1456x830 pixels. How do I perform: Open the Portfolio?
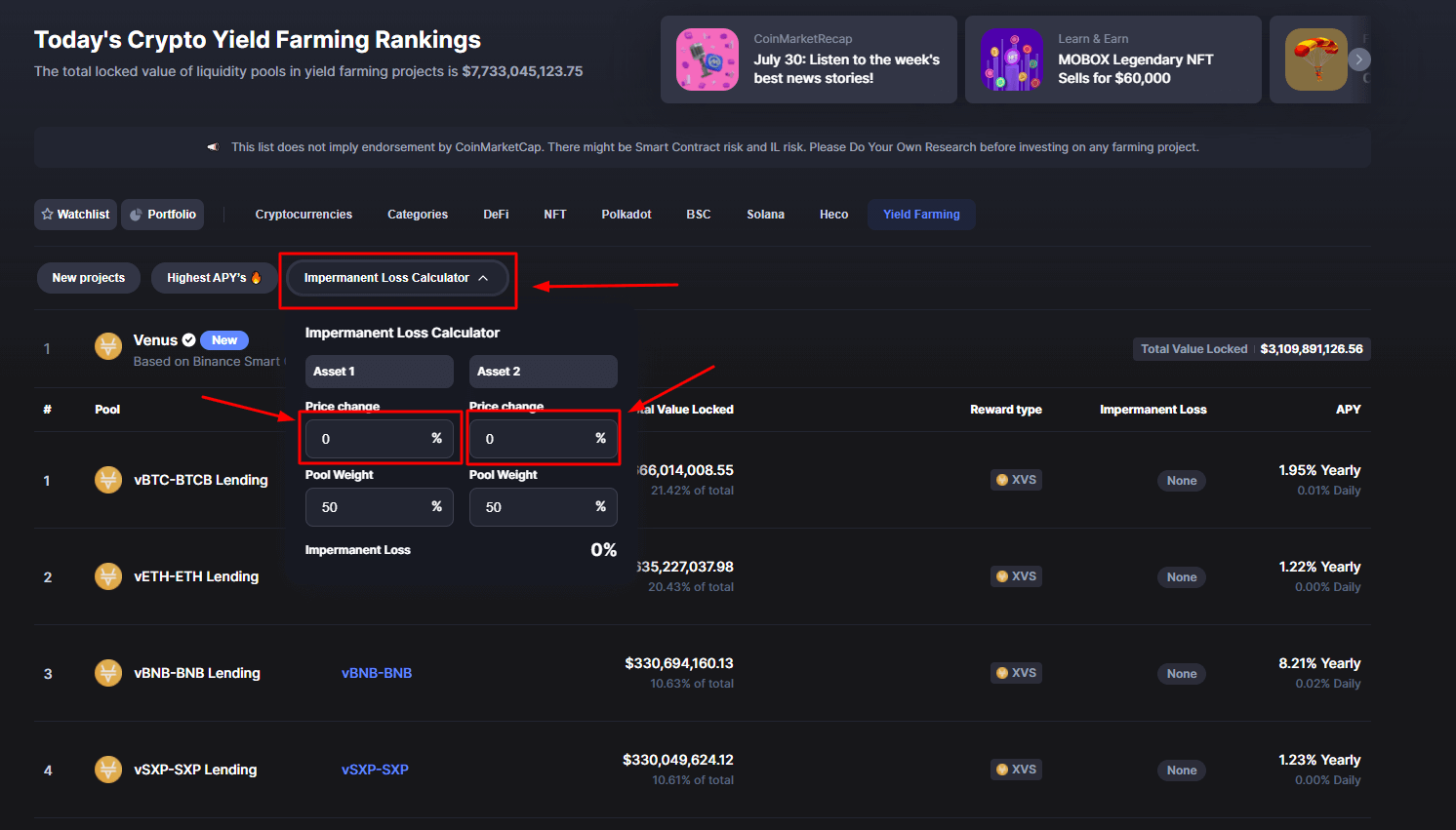coord(162,215)
